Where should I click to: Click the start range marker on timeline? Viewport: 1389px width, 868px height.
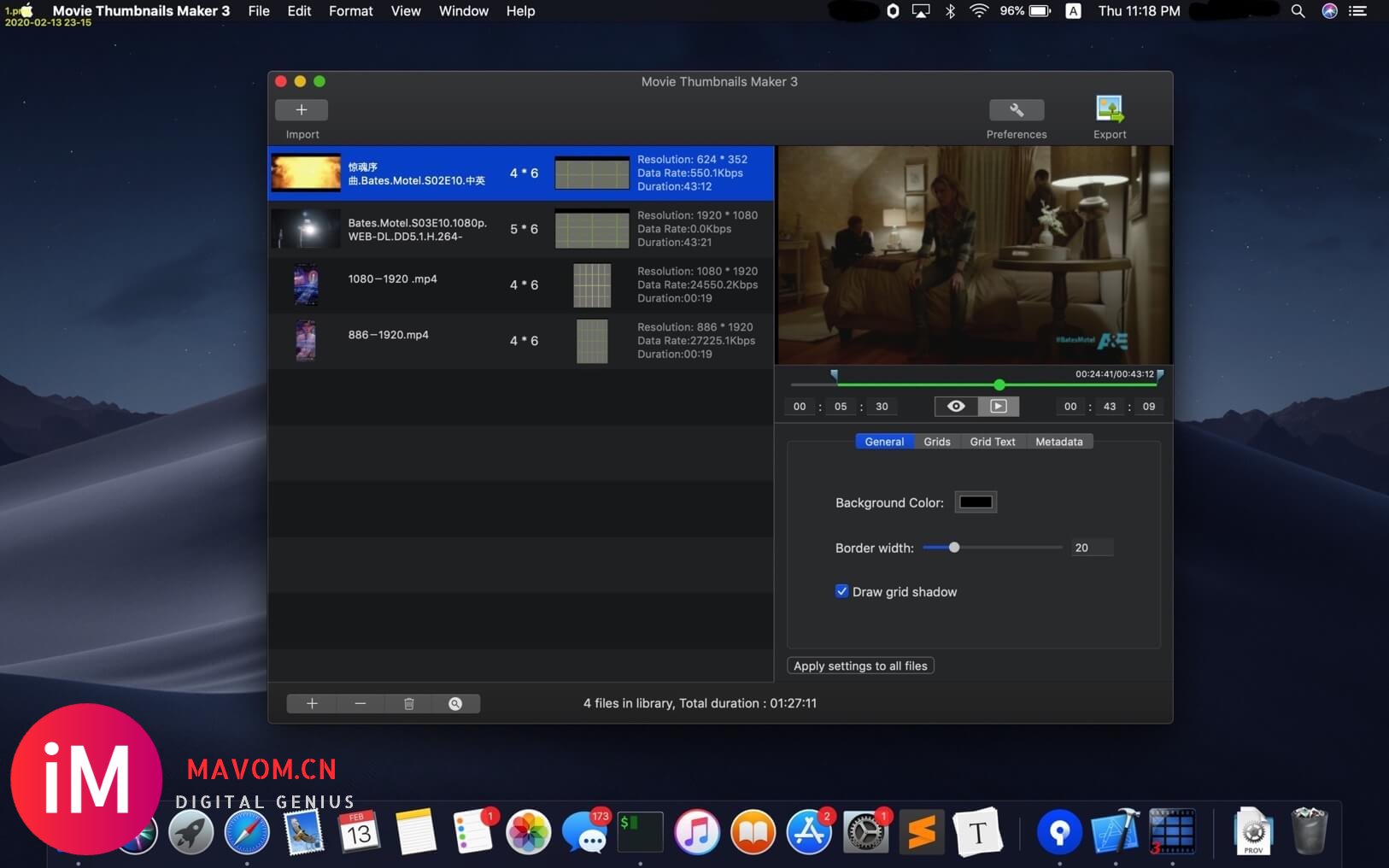tap(835, 375)
